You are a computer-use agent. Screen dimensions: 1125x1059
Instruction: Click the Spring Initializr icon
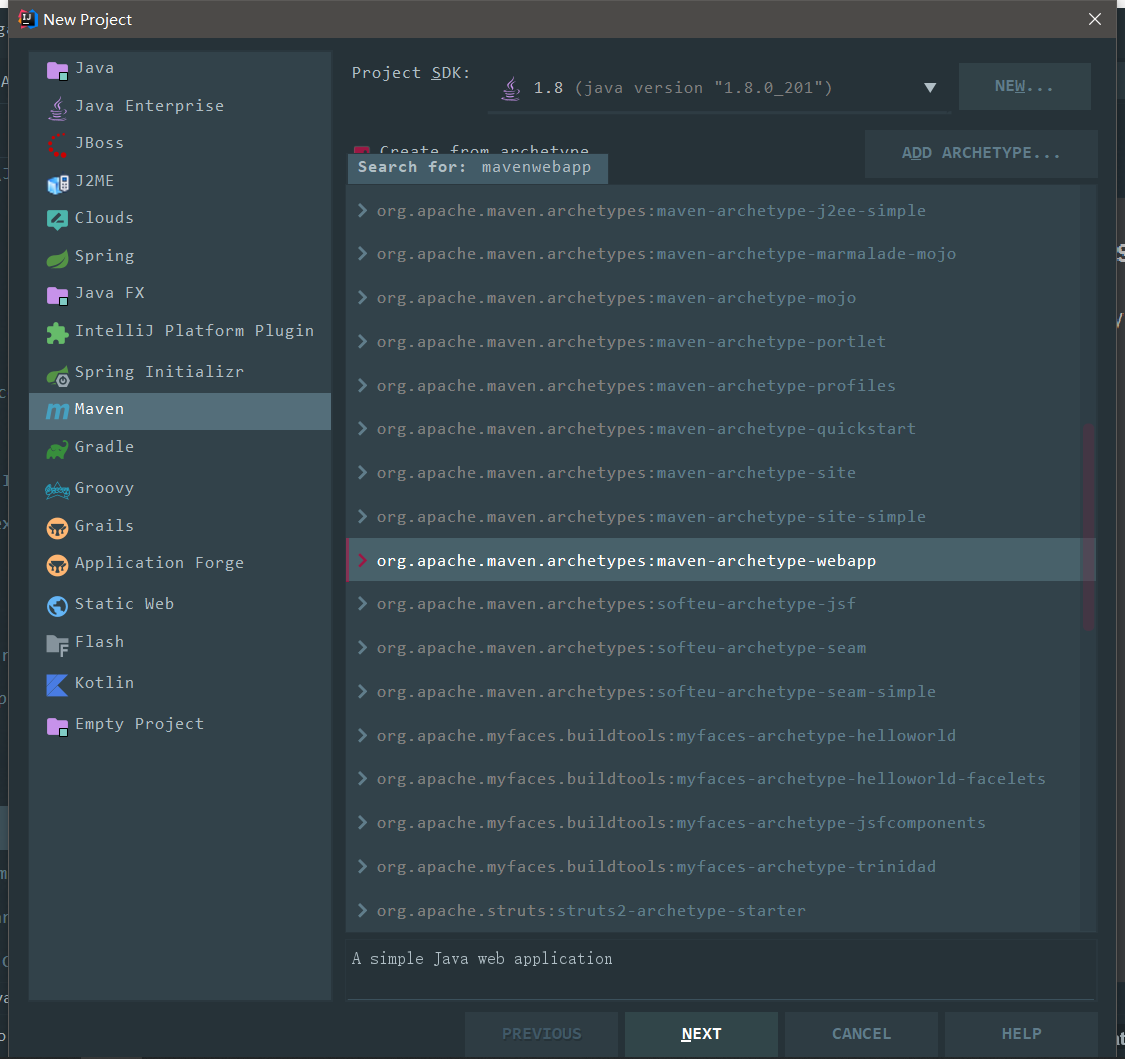tap(57, 375)
